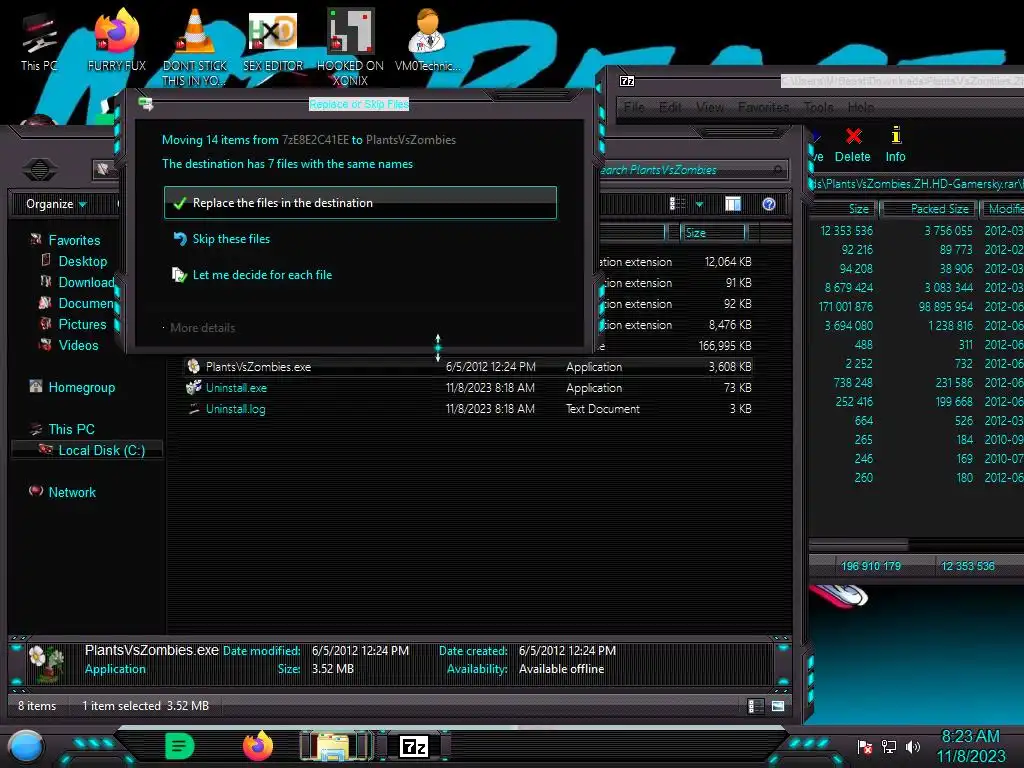Click the PlantsVsZombies.exe details pane thumbnail
This screenshot has width=1024, height=768.
[x=46, y=663]
